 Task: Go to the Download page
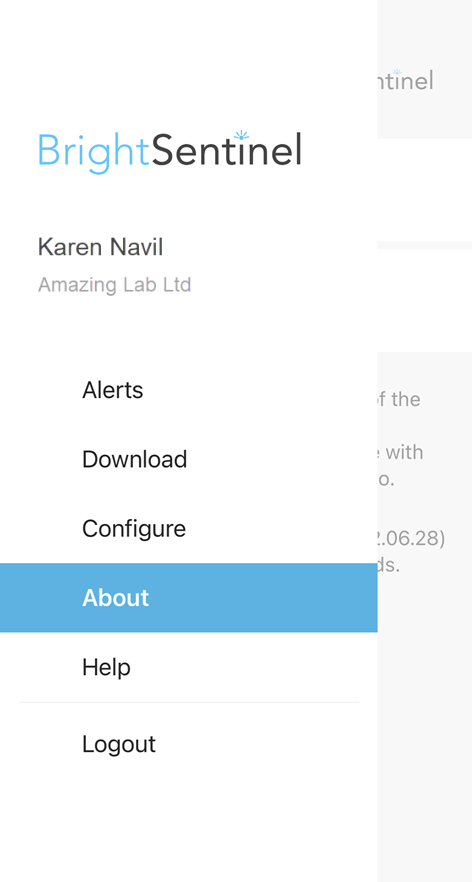(188, 460)
